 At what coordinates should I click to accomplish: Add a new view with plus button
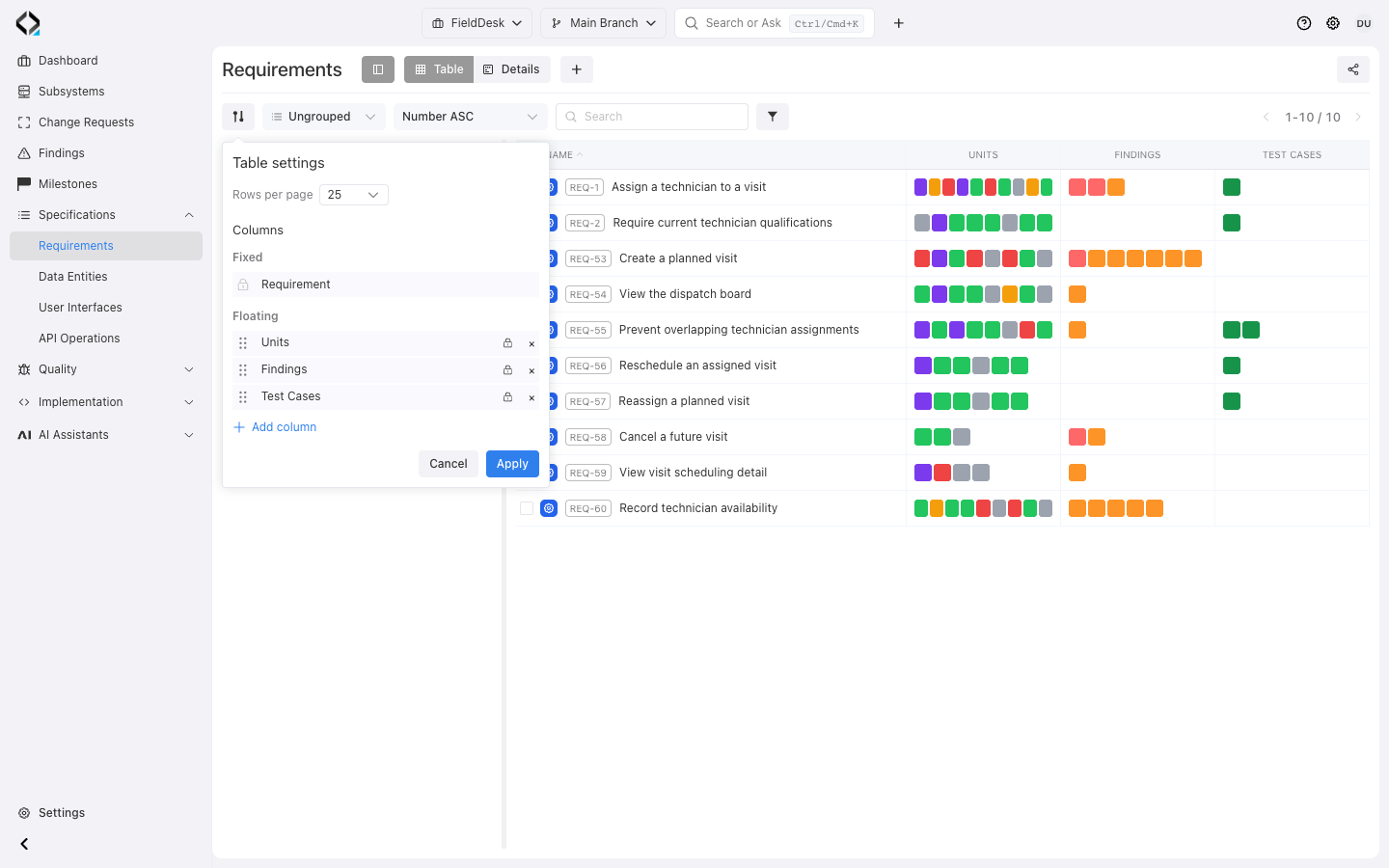coord(577,69)
